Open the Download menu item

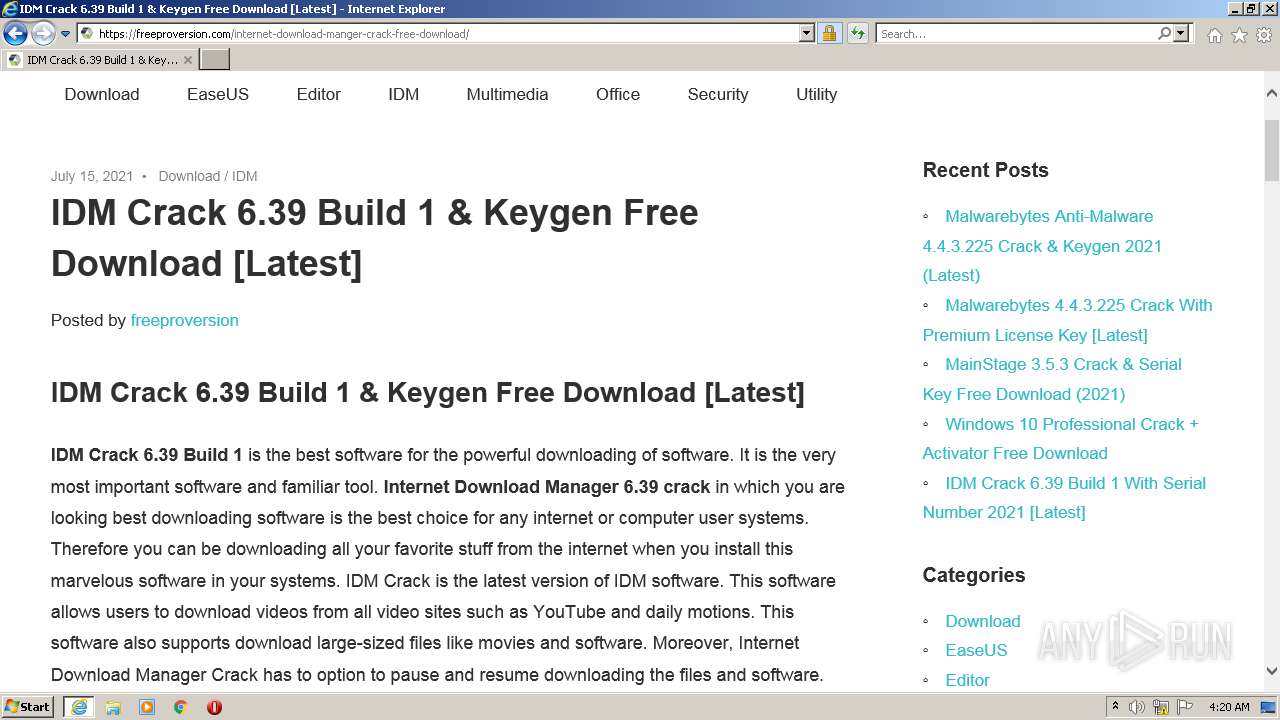tap(102, 94)
